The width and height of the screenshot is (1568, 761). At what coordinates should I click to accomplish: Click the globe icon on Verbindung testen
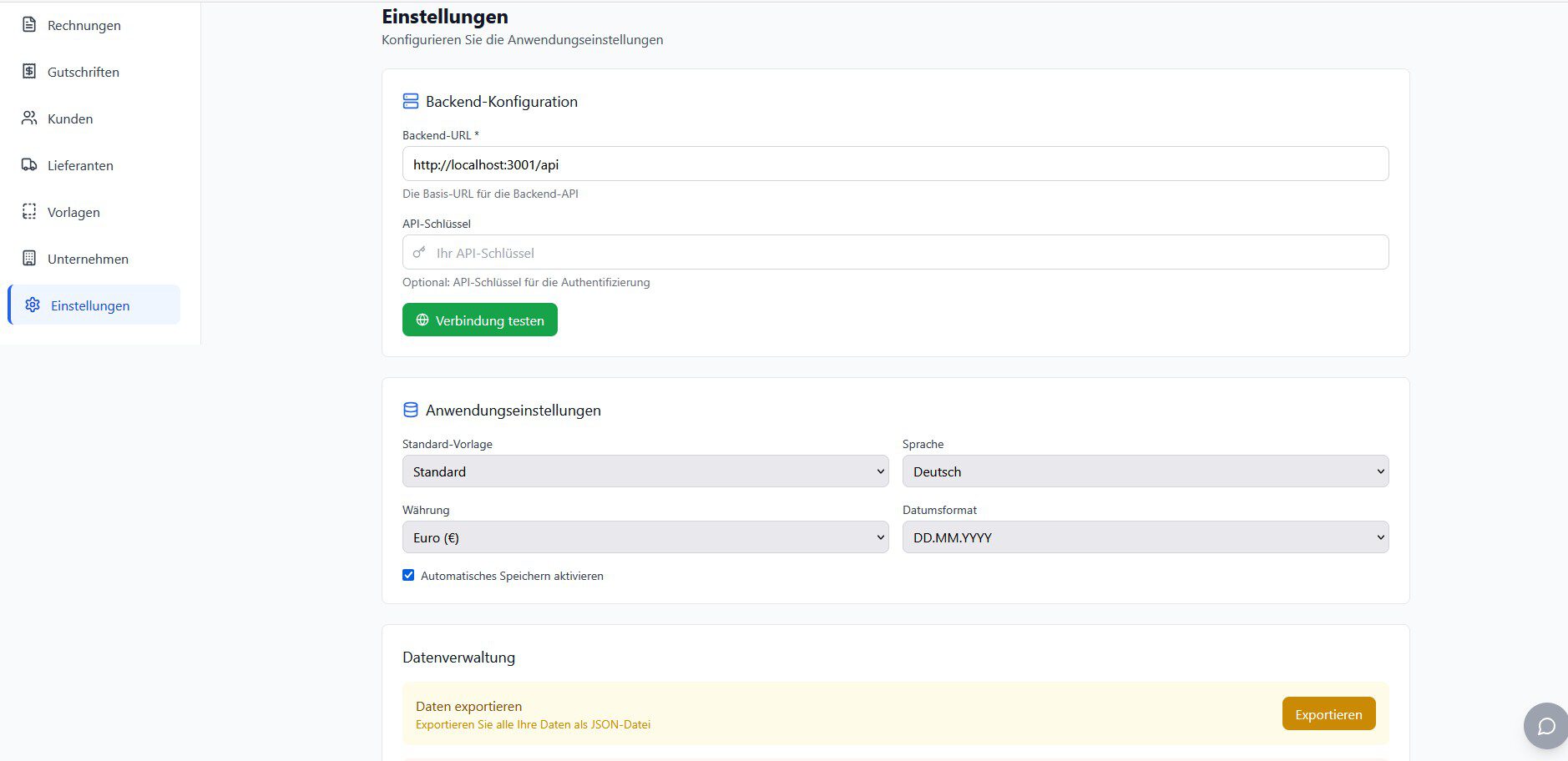(422, 320)
